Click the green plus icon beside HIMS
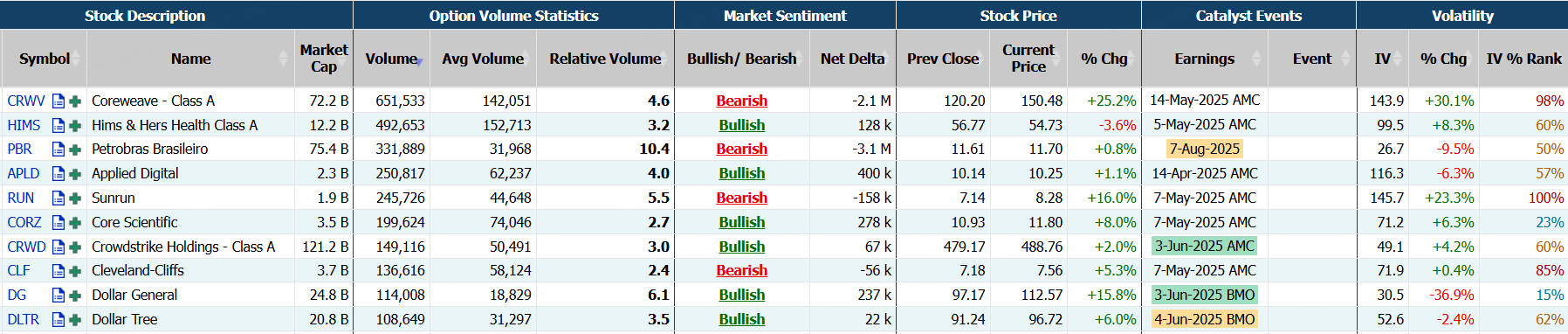The width and height of the screenshot is (1568, 334). coord(75,126)
